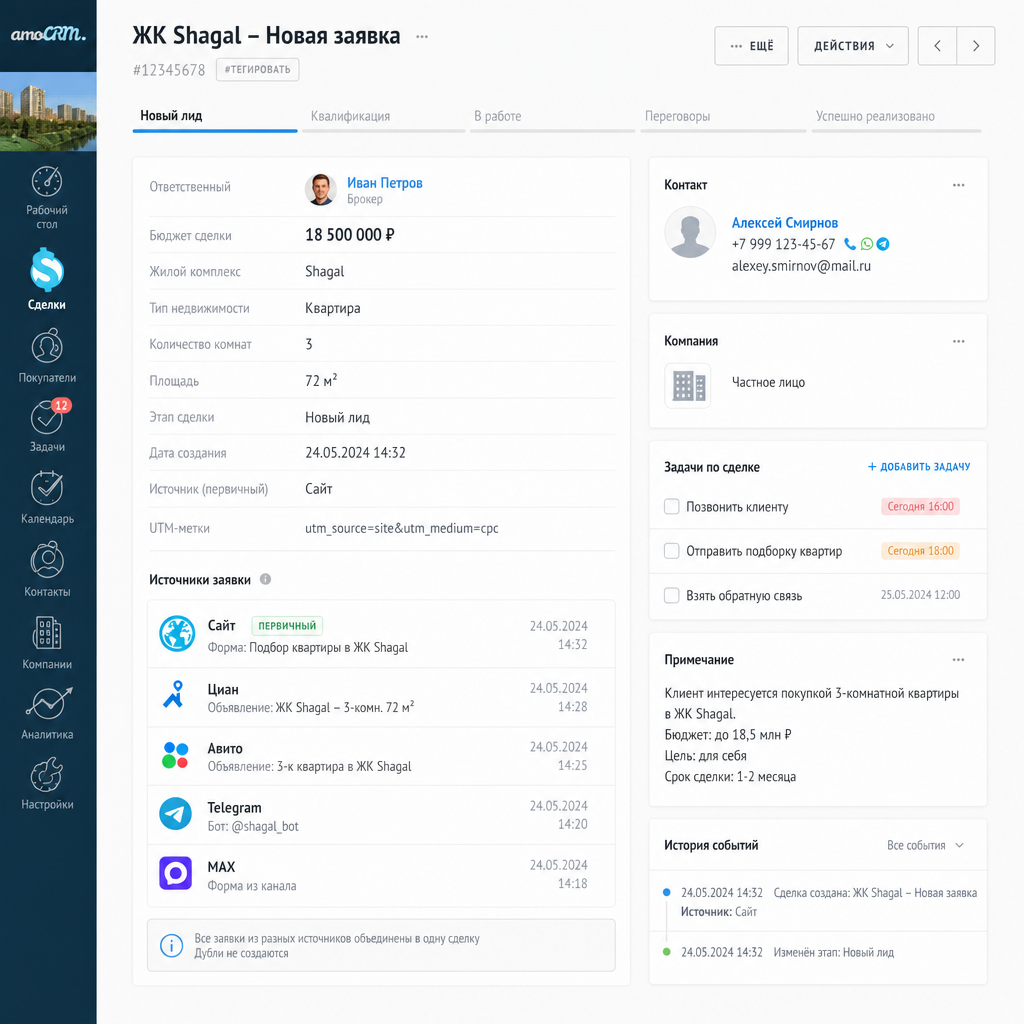Open the Настройки sidebar icon
This screenshot has width=1024, height=1024.
(x=47, y=775)
